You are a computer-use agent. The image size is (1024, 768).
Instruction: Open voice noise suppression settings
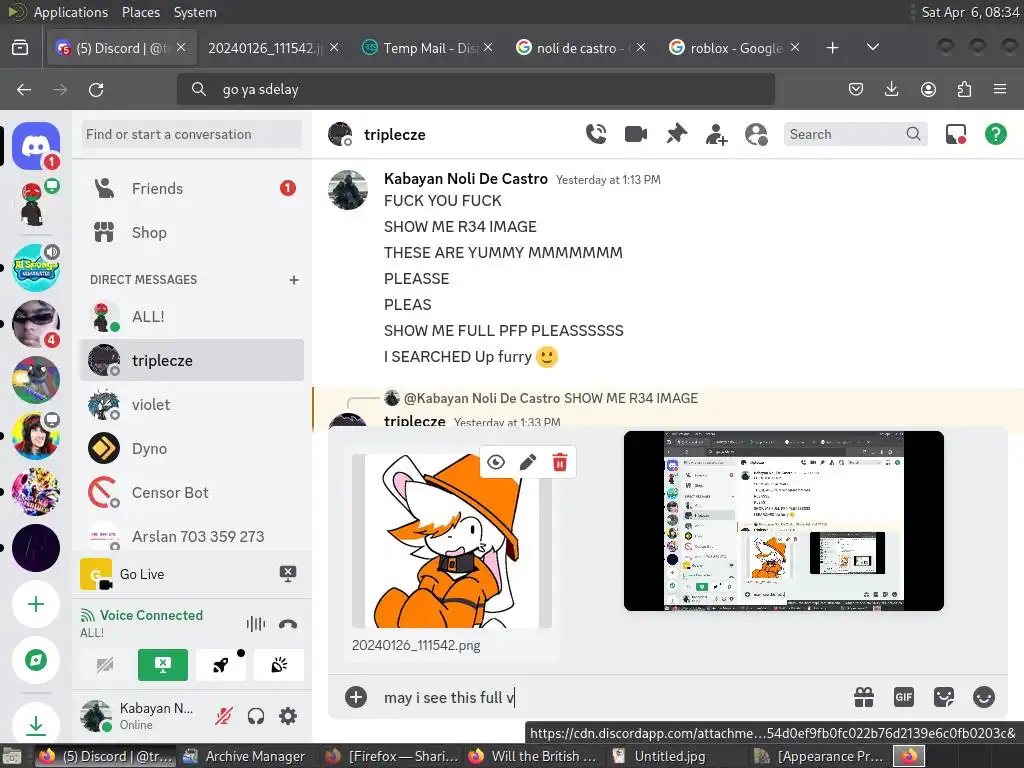255,624
